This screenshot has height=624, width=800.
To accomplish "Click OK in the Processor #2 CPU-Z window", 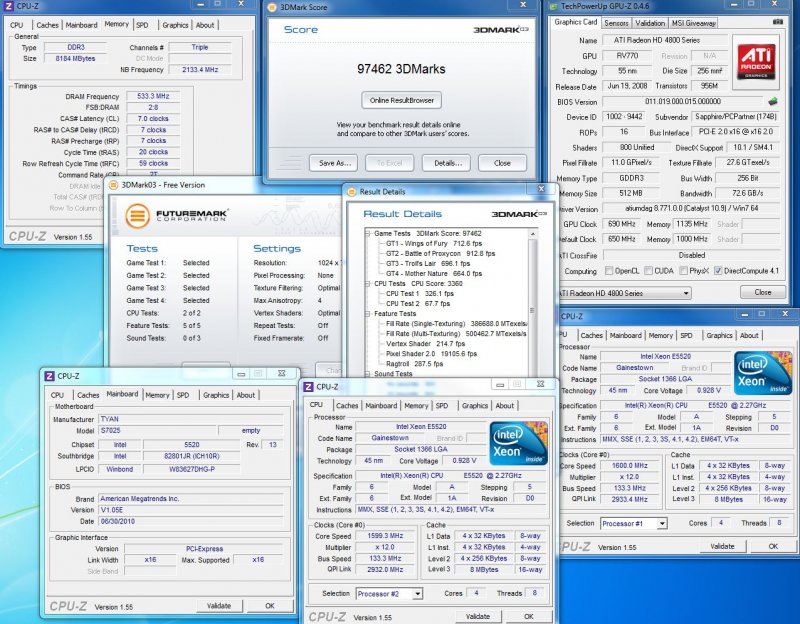I will [529, 616].
